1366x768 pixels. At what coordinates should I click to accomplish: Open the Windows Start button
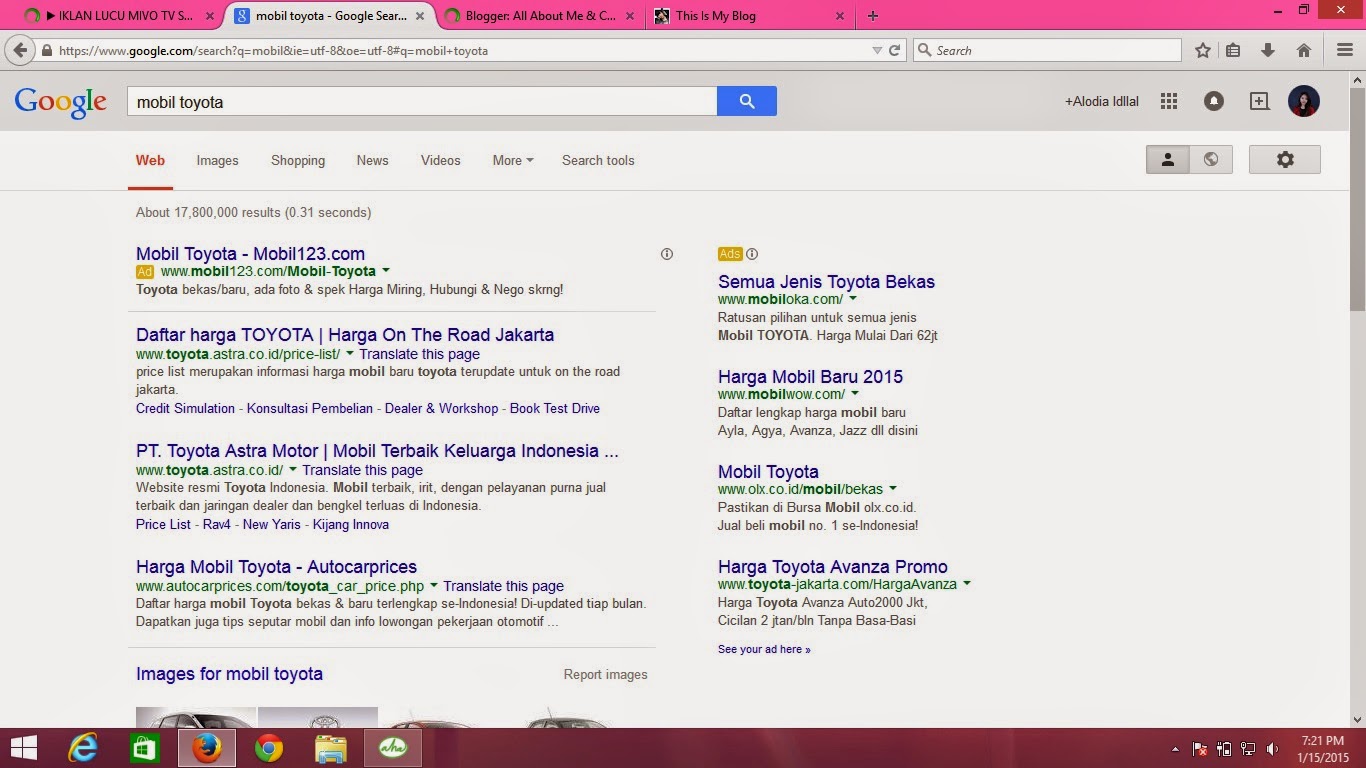(x=23, y=748)
